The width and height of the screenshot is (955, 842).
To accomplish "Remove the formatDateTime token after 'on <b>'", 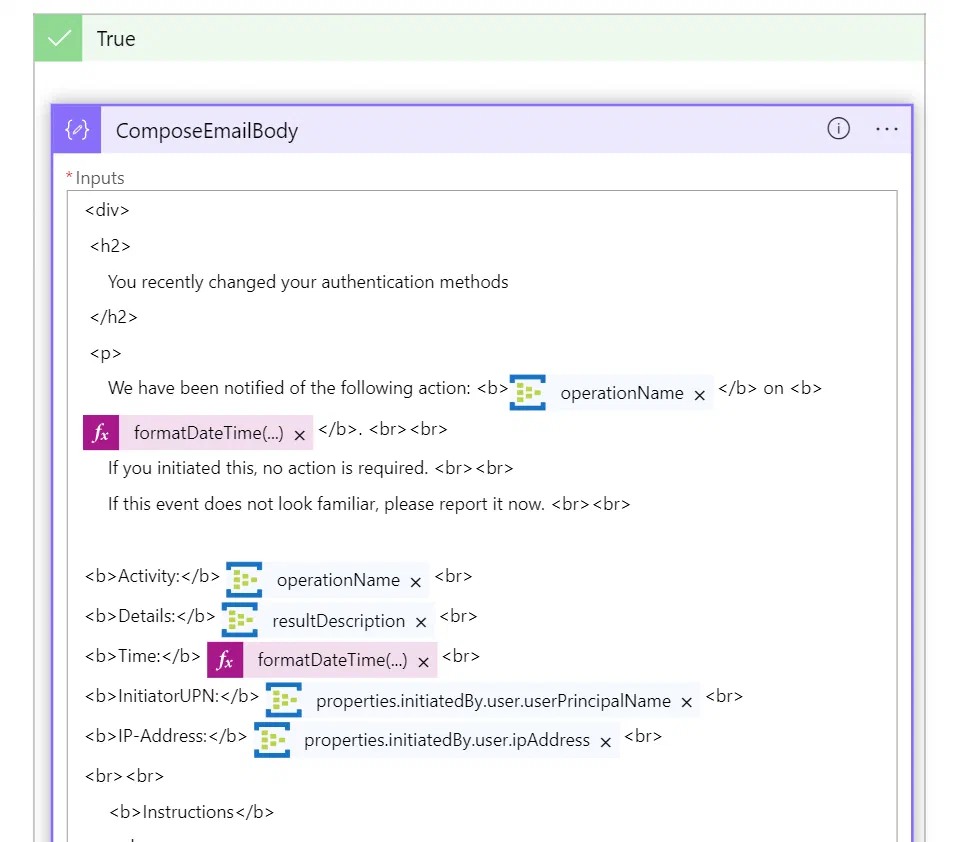I will click(300, 436).
